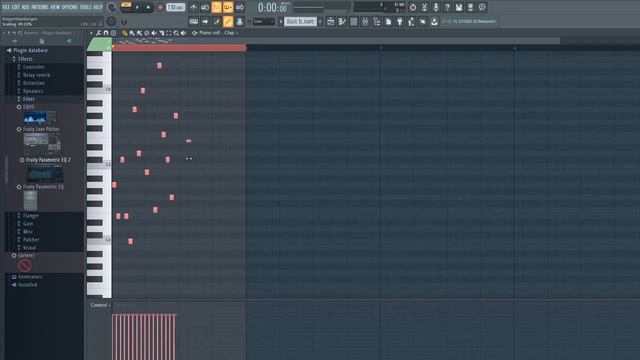640x360 pixels.
Task: Open piano roll wrench tools menu
Action: (x=98, y=33)
